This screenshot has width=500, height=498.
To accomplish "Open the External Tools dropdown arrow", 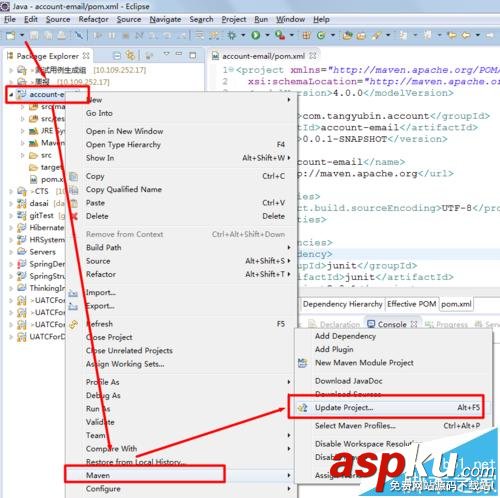I will point(292,35).
